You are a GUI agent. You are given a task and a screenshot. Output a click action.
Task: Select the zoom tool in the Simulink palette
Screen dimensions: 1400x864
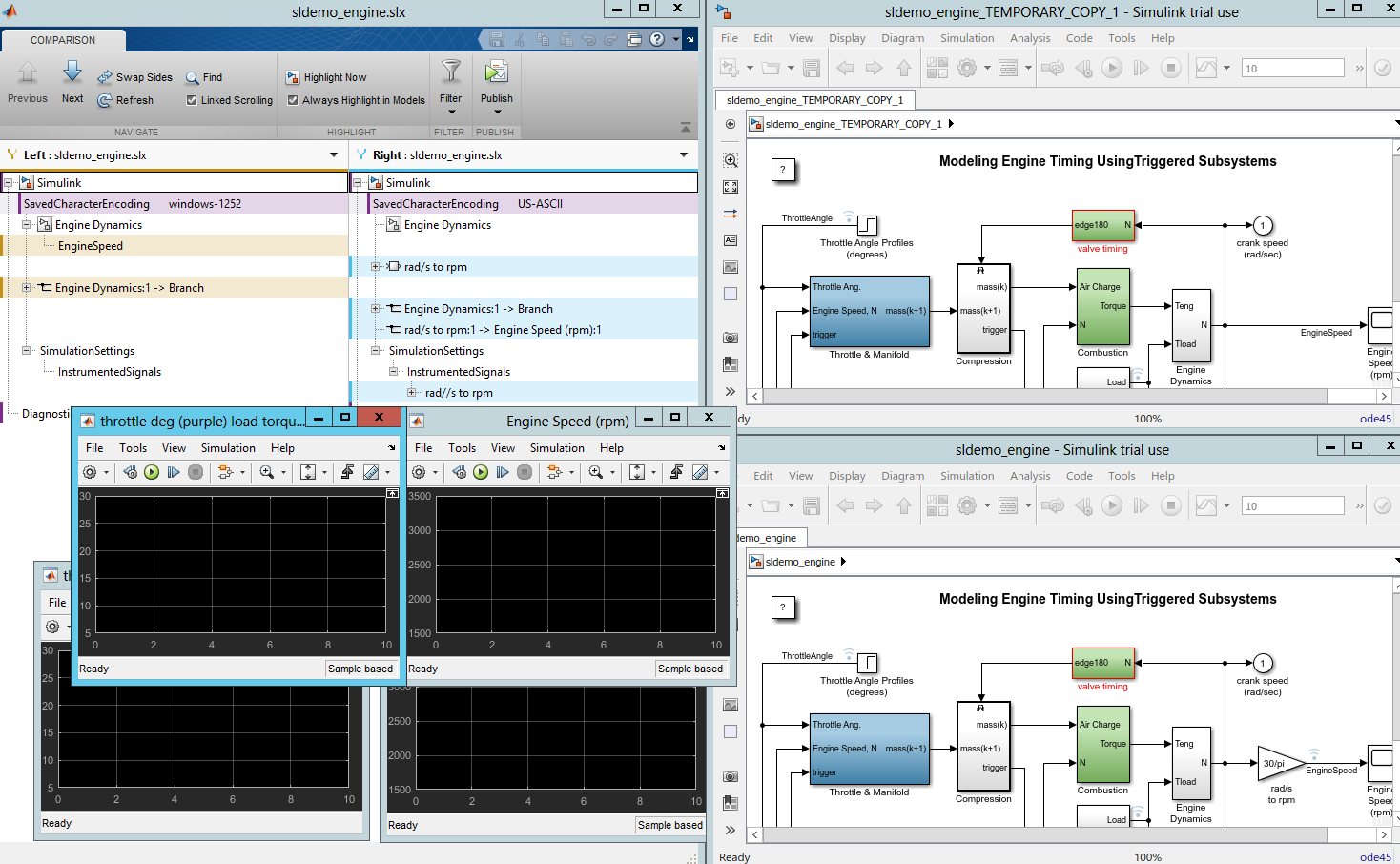pyautogui.click(x=730, y=160)
